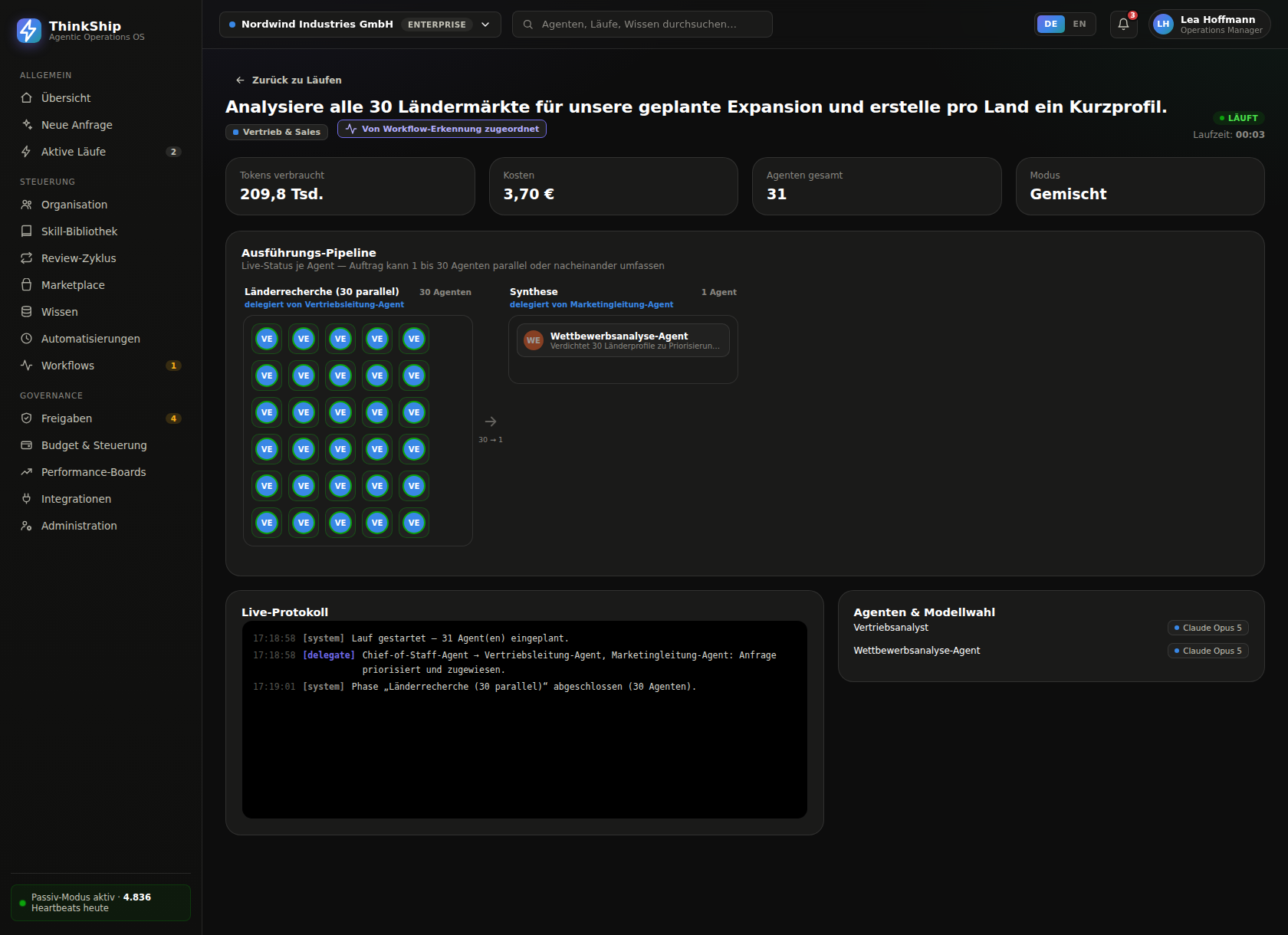Open the Claude Opus 5 selector for Vertriebsanalyst

(x=1208, y=628)
